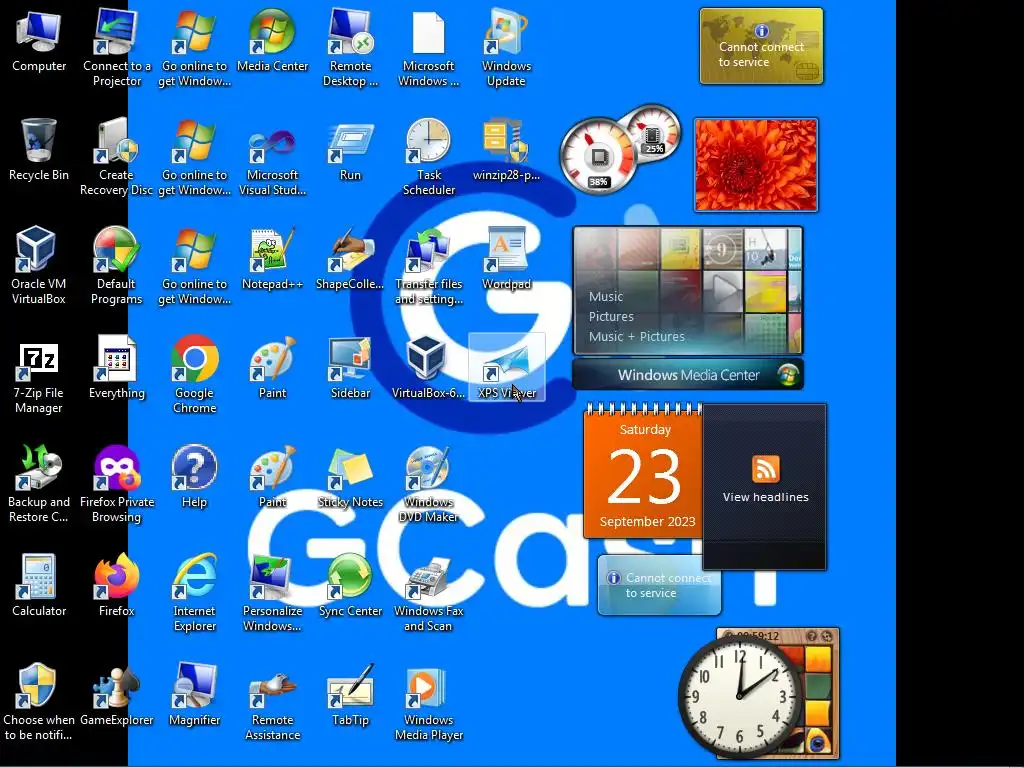Select the 7-Zip File Manager shortcut
Viewport: 1024px width, 768px height.
(39, 375)
